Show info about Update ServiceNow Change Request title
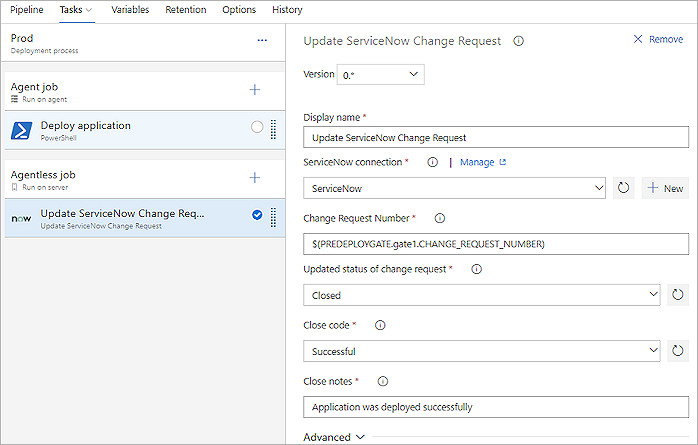Image resolution: width=698 pixels, height=445 pixels. click(x=518, y=41)
